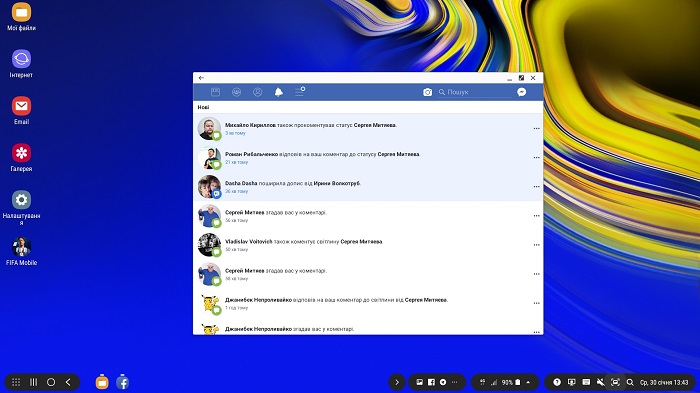
Task: Open options for Vladislav Voitovich notification
Action: [536, 245]
